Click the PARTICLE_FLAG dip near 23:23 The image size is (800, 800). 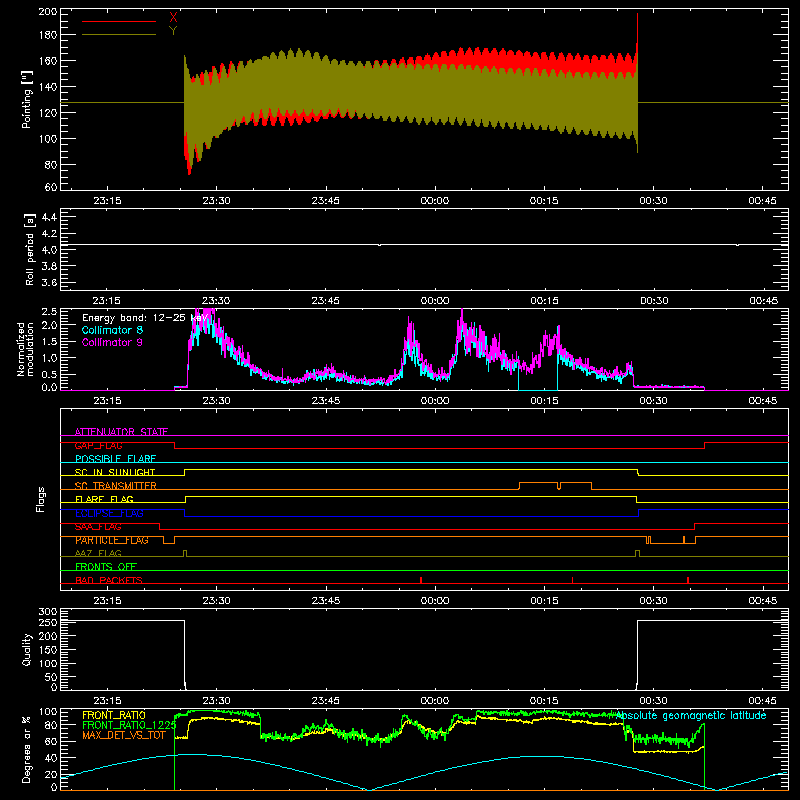(x=169, y=540)
